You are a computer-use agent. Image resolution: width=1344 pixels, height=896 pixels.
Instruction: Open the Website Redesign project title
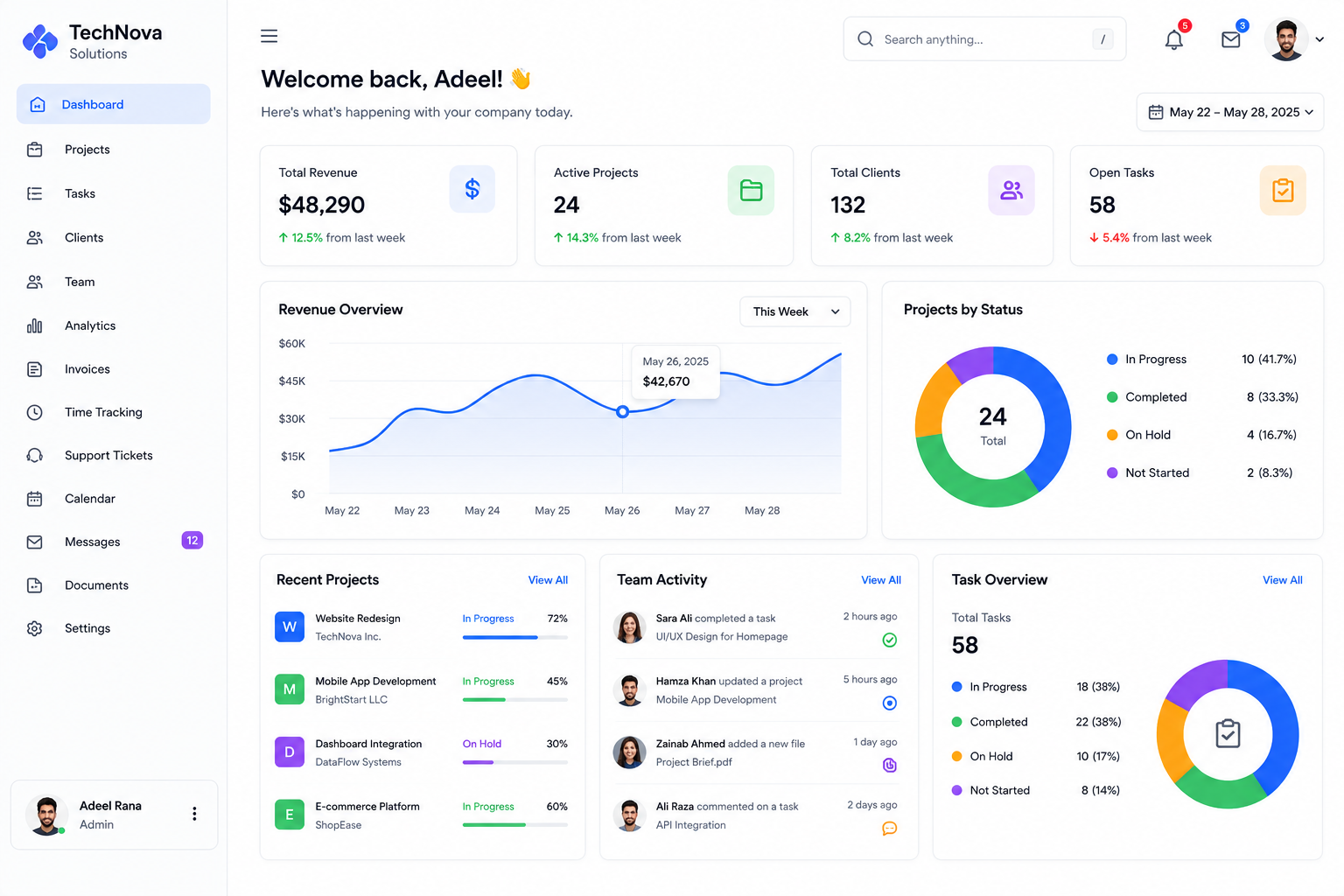pyautogui.click(x=358, y=619)
